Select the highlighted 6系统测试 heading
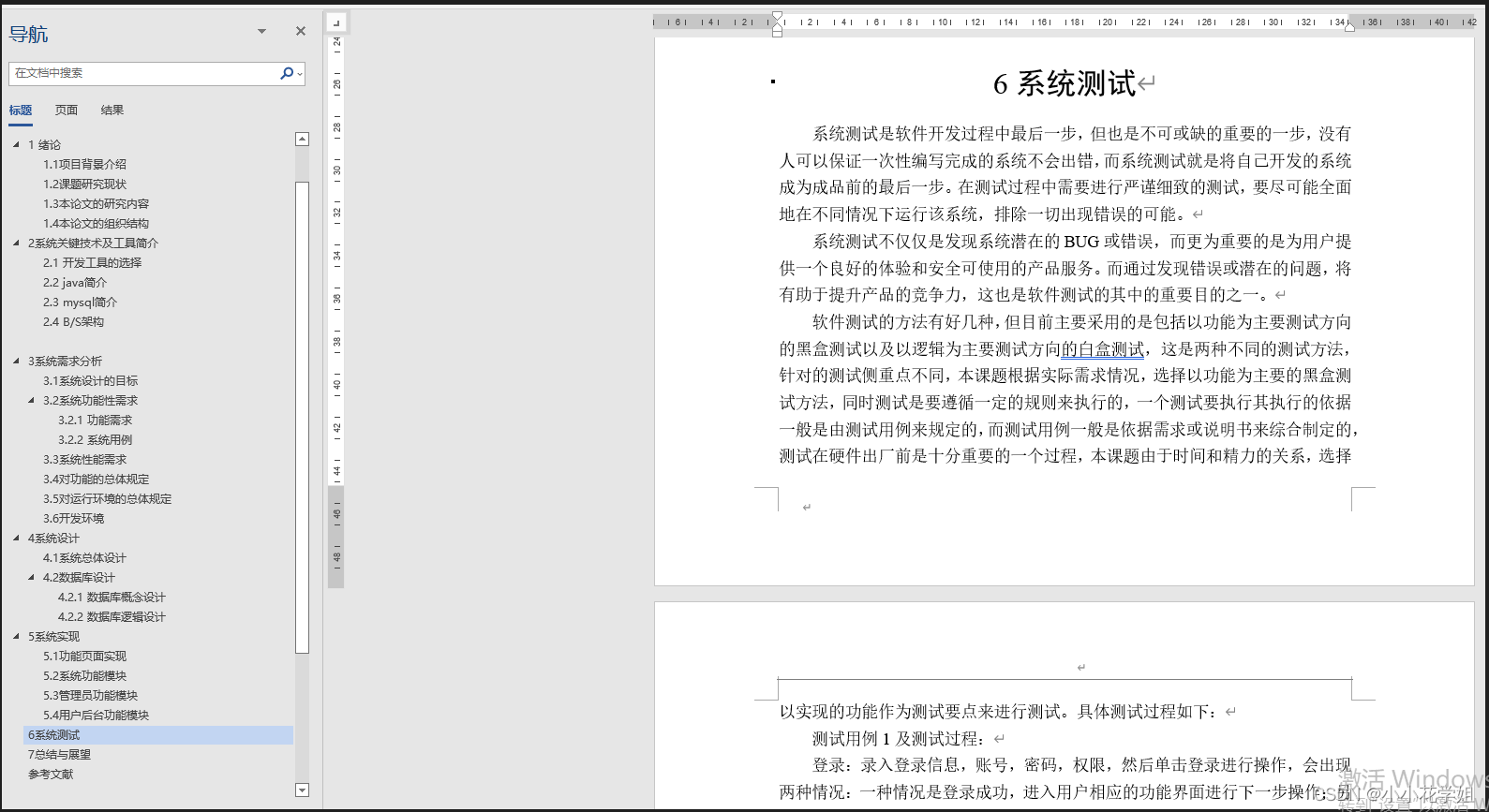This screenshot has width=1489, height=812. point(157,734)
